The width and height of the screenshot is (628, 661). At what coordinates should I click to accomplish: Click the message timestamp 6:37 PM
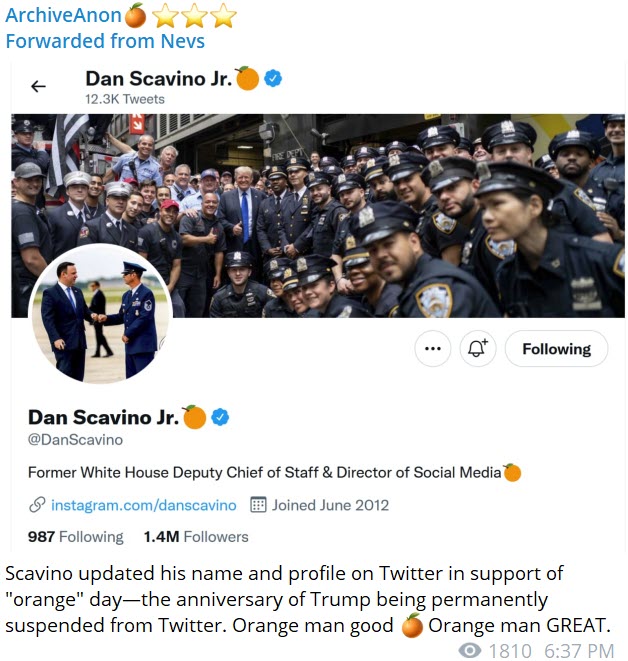(x=579, y=650)
